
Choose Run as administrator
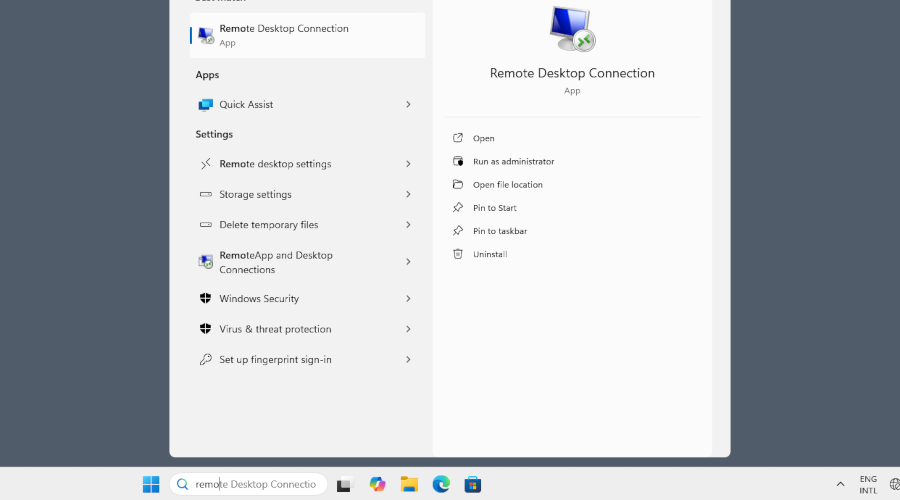coord(514,162)
